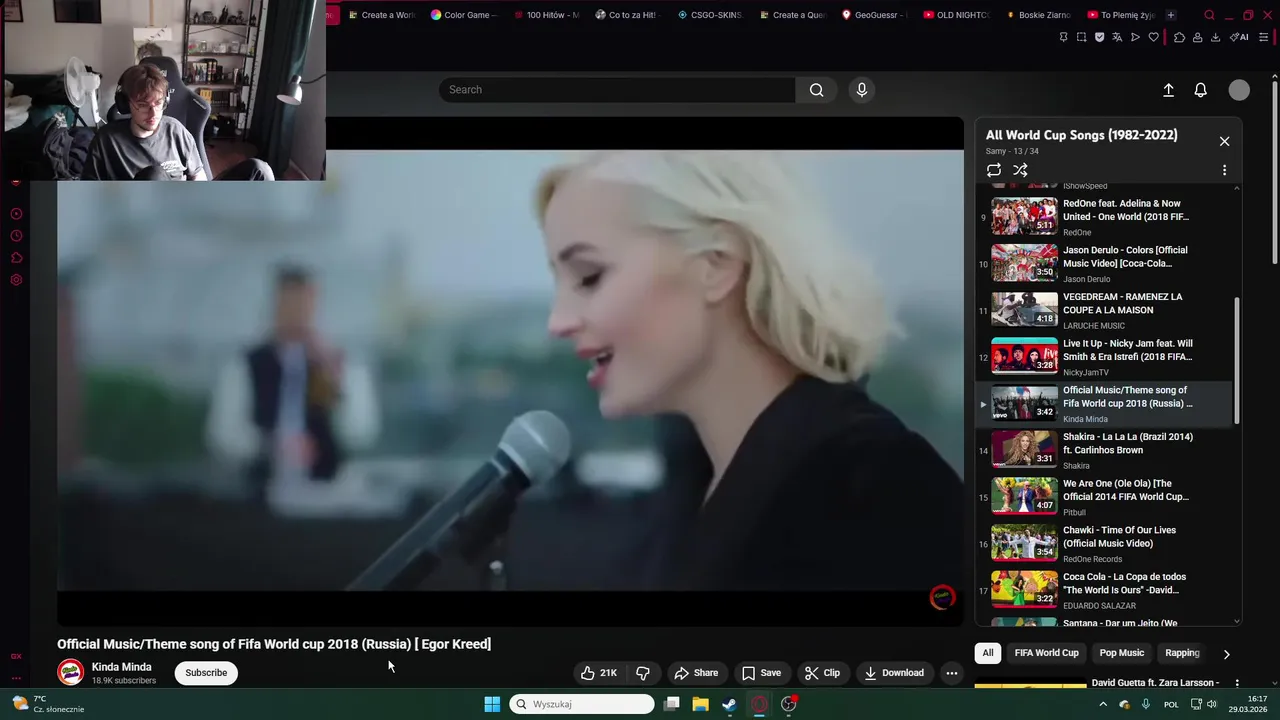Click the taskbar Wyszukaj search box
The width and height of the screenshot is (1280, 720).
pyautogui.click(x=582, y=704)
